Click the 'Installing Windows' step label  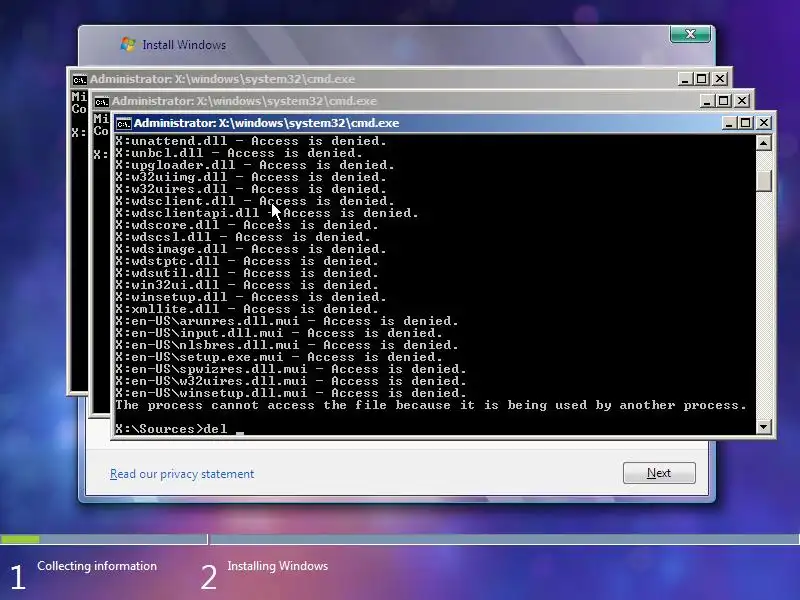pos(278,566)
